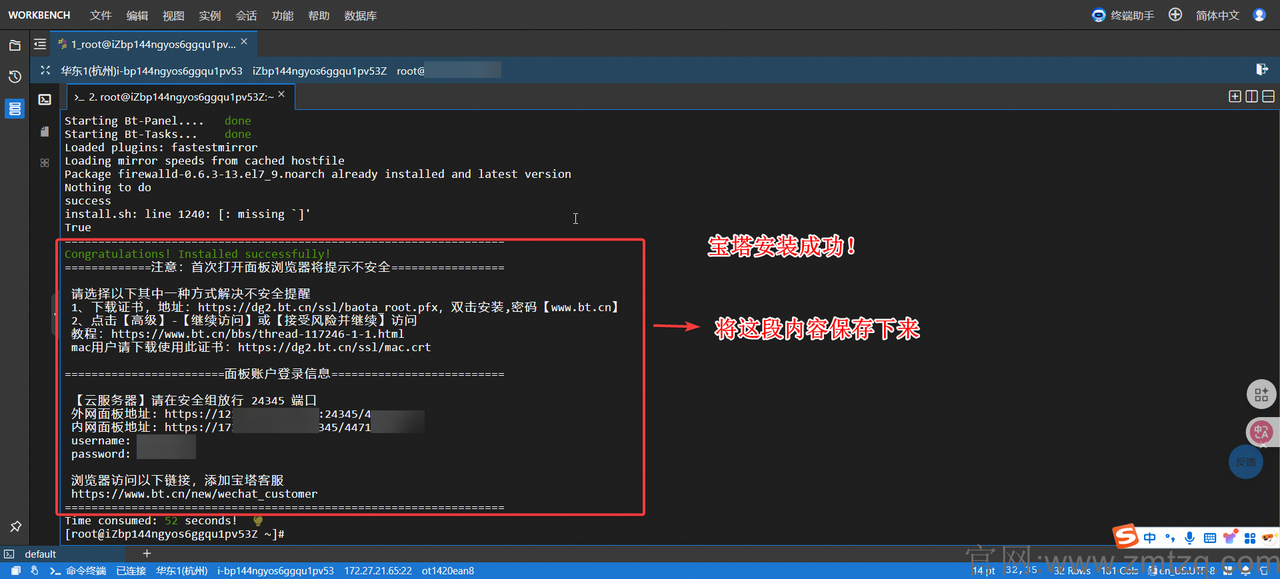Screen dimensions: 1280x579
Task: Open the 视图 menu
Action: 173,16
